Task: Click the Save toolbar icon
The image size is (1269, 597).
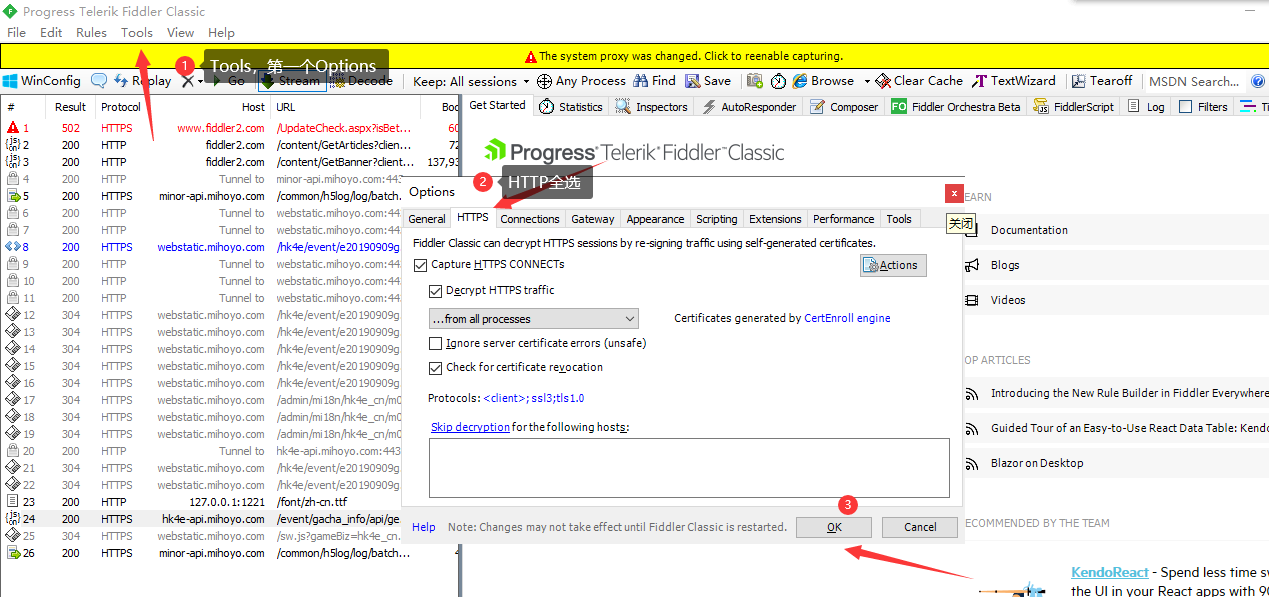Action: [x=693, y=81]
